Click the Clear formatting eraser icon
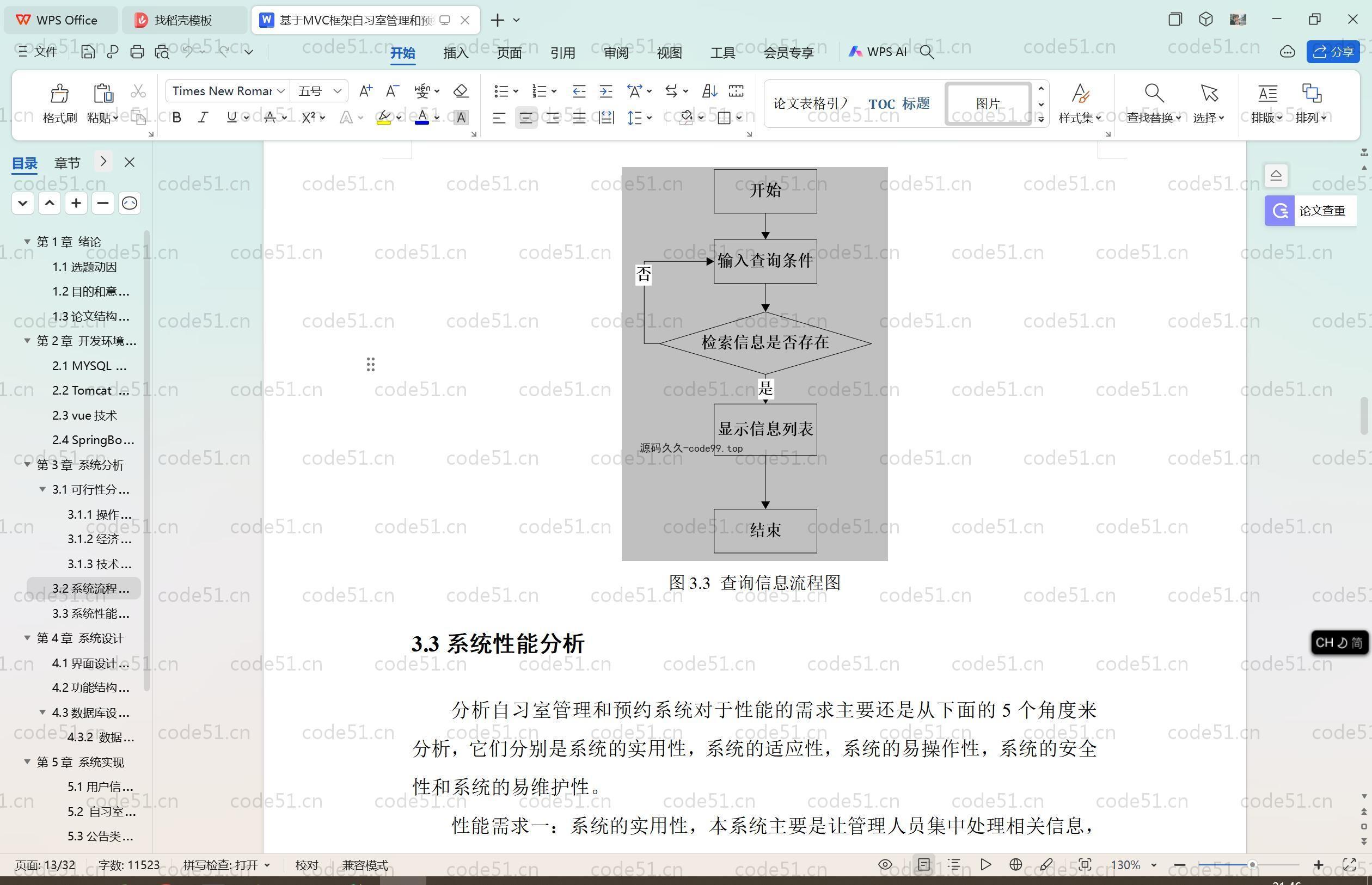 pos(461,91)
